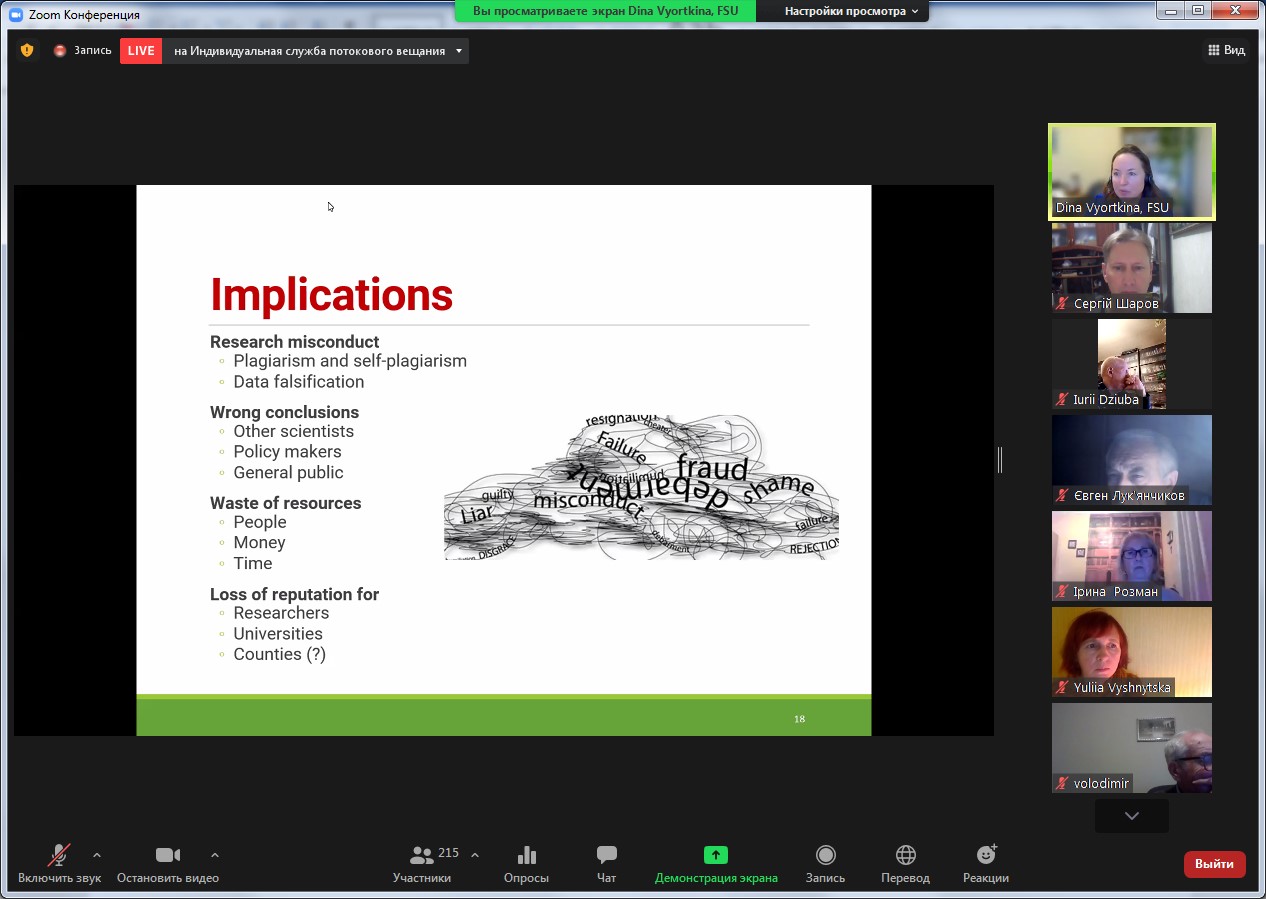Select Dina Vyortkina's video thumbnail

point(1131,171)
